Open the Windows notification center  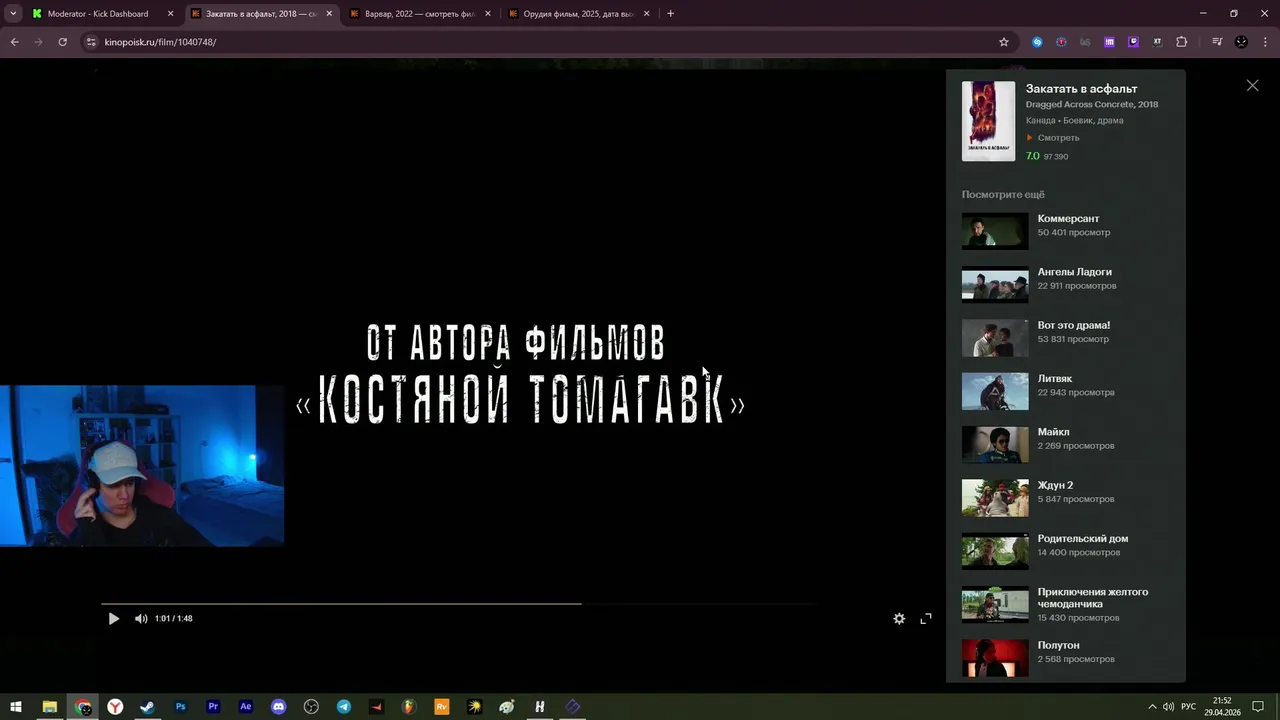click(x=1258, y=706)
